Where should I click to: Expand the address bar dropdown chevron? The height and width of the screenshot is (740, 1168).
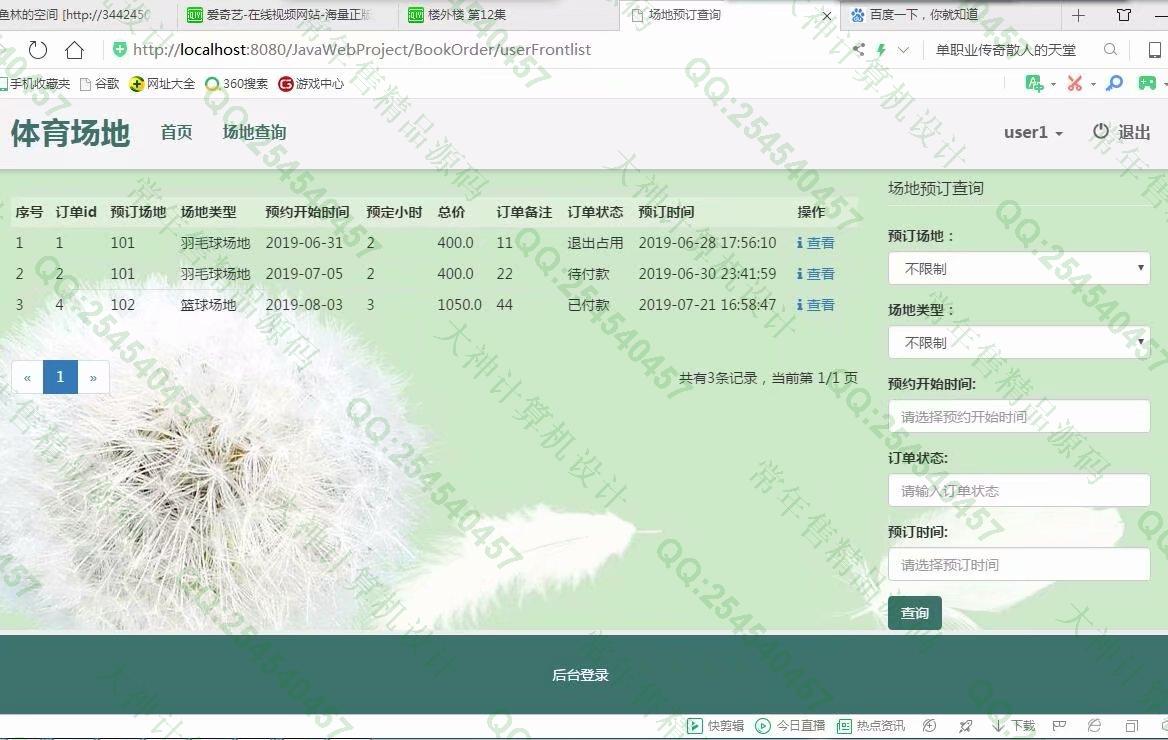click(904, 50)
